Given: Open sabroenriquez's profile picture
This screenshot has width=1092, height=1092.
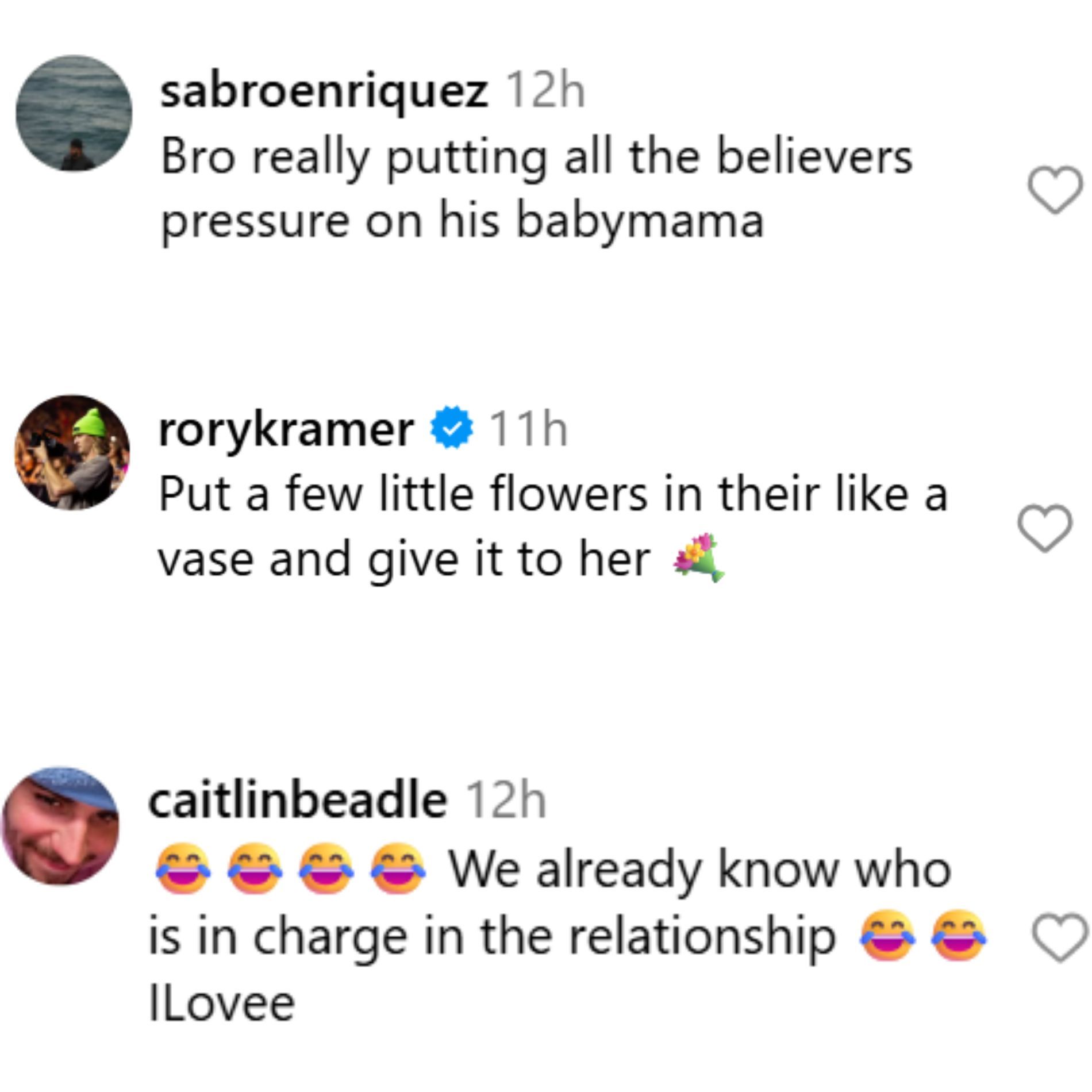Looking at the screenshot, I should click(74, 113).
